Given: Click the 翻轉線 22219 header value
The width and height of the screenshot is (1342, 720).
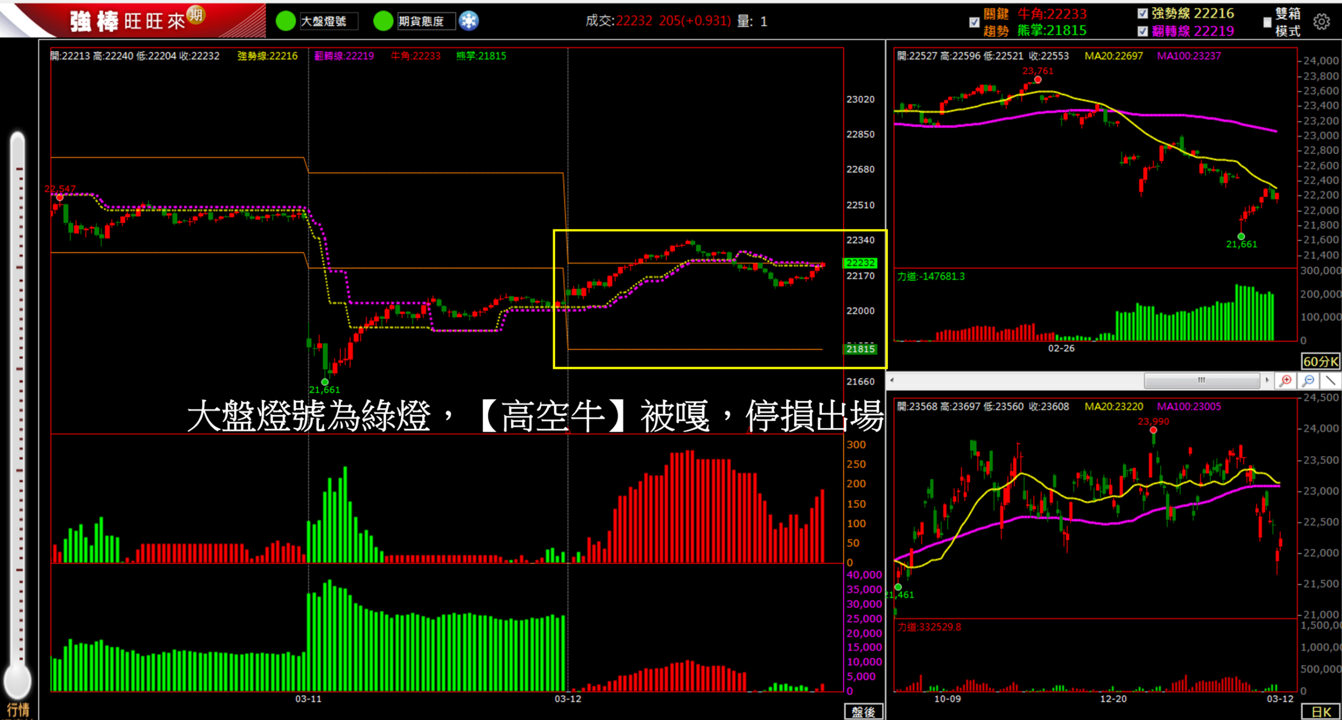Looking at the screenshot, I should click(1193, 31).
